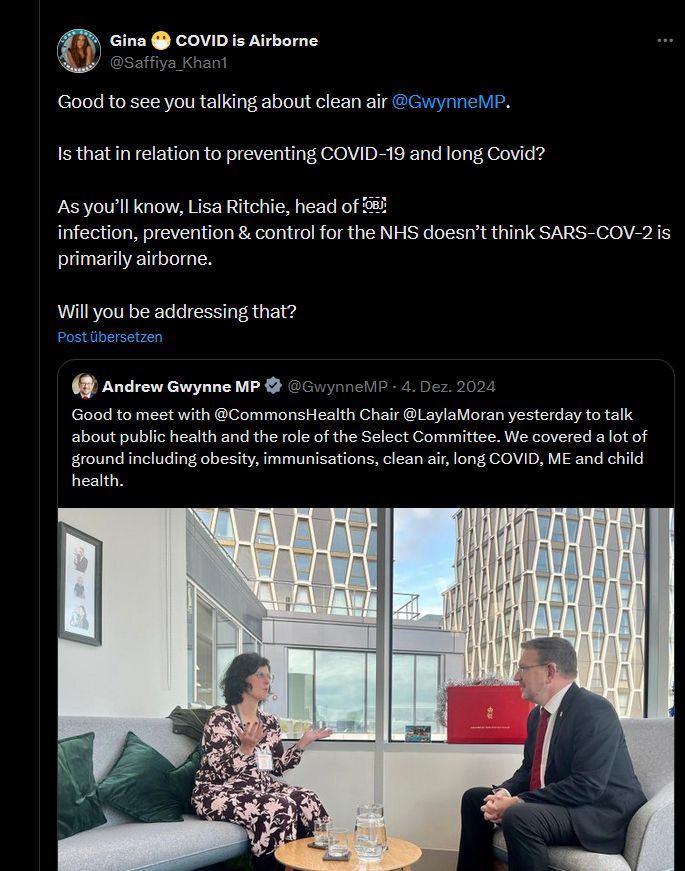Click the red gift box in the photo
Image resolution: width=685 pixels, height=871 pixels.
tap(487, 714)
